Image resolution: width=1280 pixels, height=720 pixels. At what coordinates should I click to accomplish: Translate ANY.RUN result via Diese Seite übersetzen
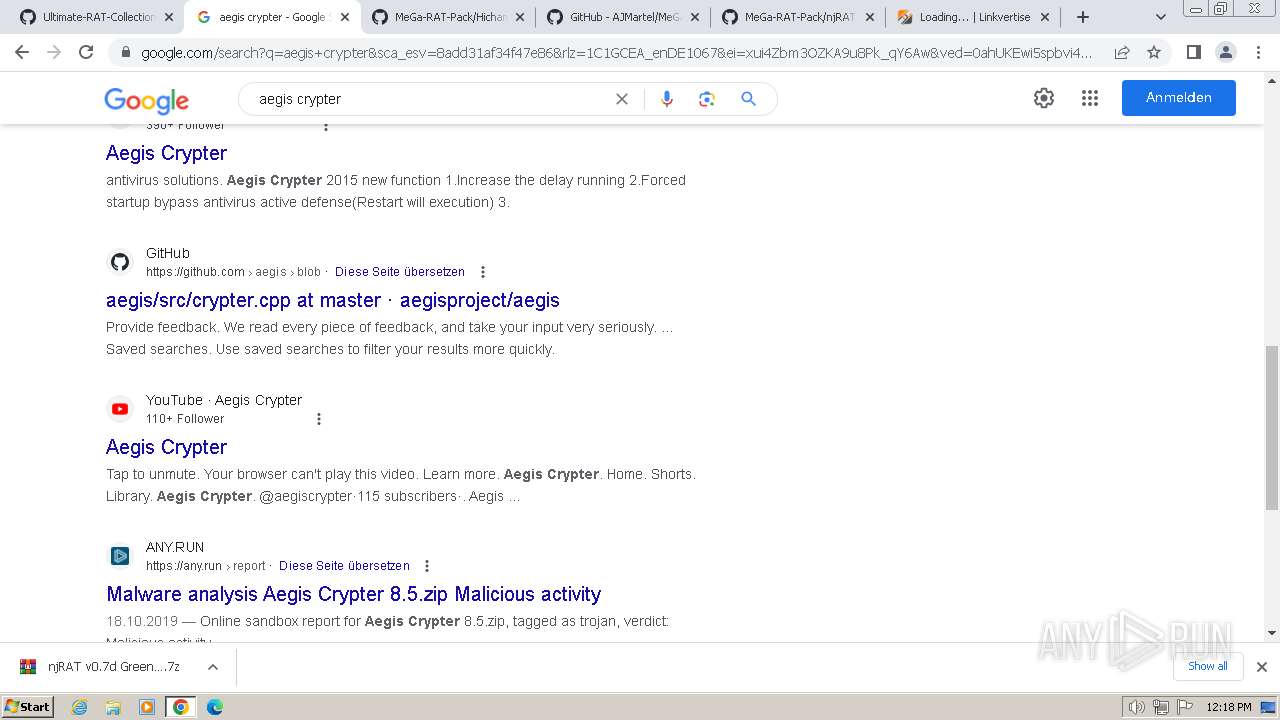pos(344,566)
